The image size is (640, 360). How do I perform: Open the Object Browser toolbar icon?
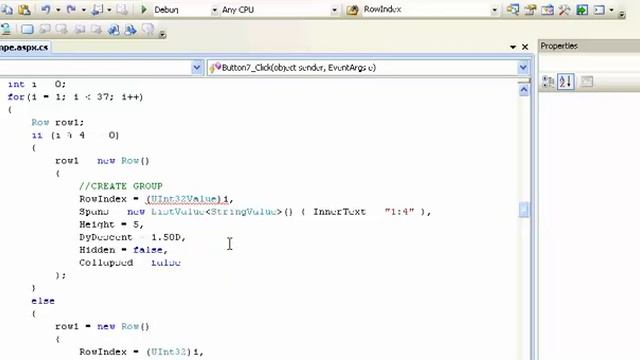[547, 9]
